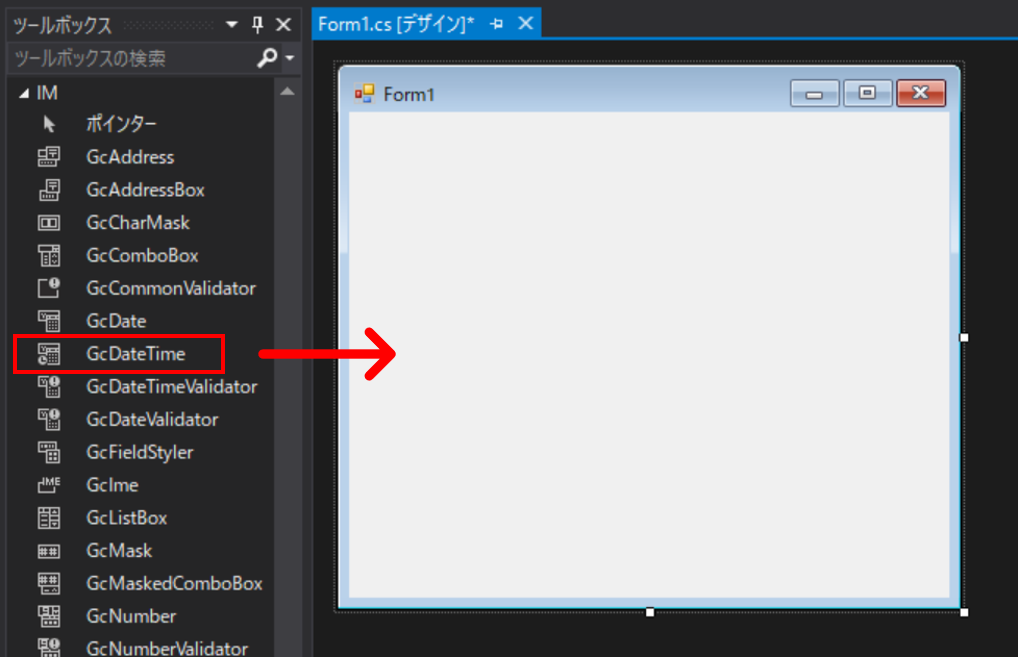Pick the GcAddress control icon

click(49, 157)
